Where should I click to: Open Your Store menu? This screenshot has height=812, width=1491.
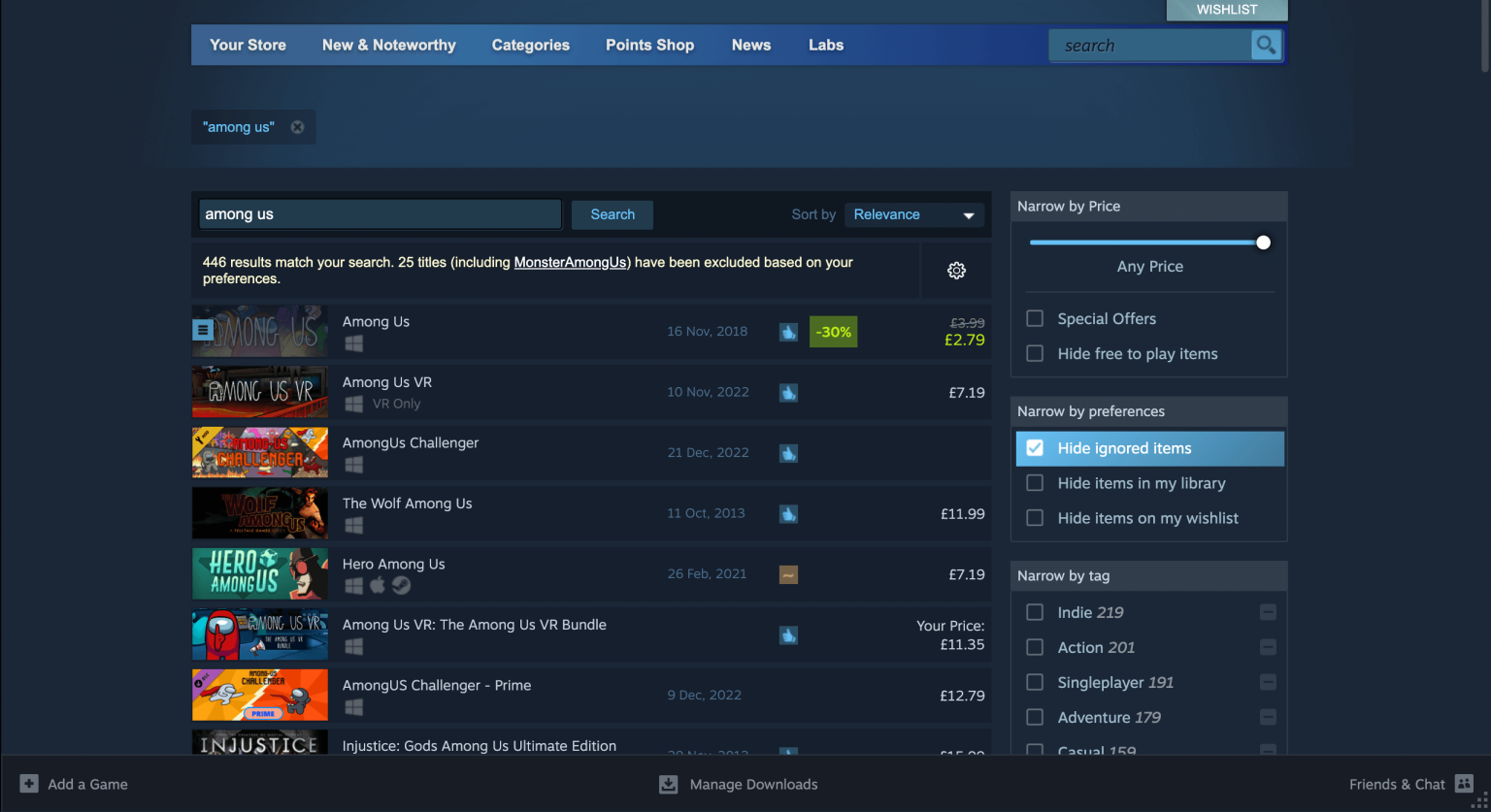pos(248,45)
